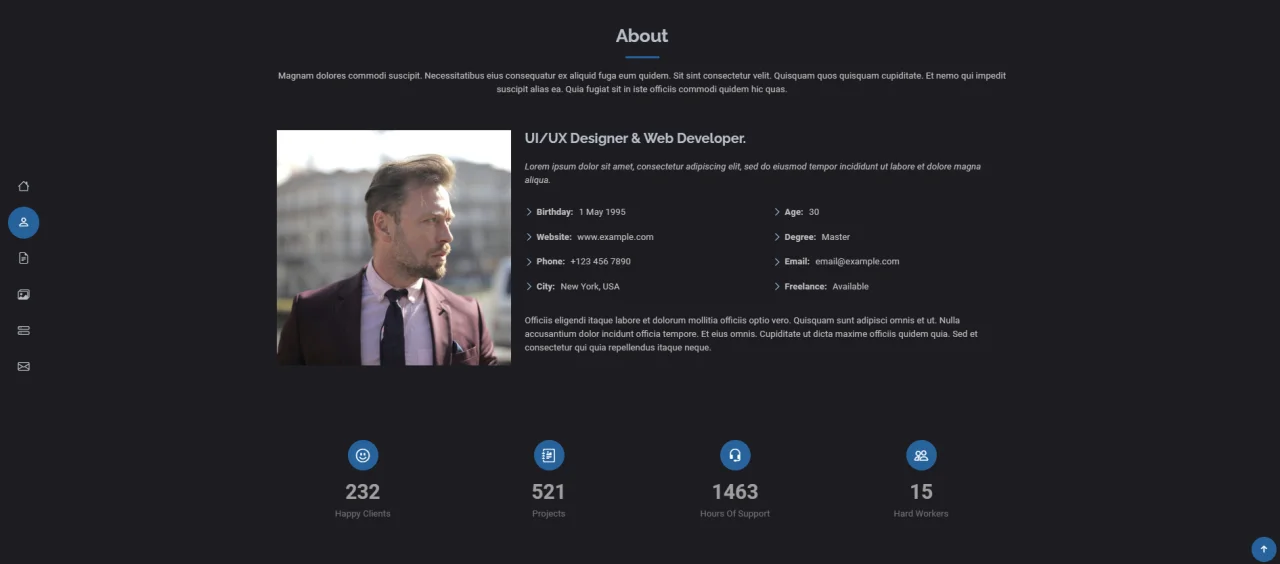
Task: Click the chevron next to Age
Action: click(777, 212)
